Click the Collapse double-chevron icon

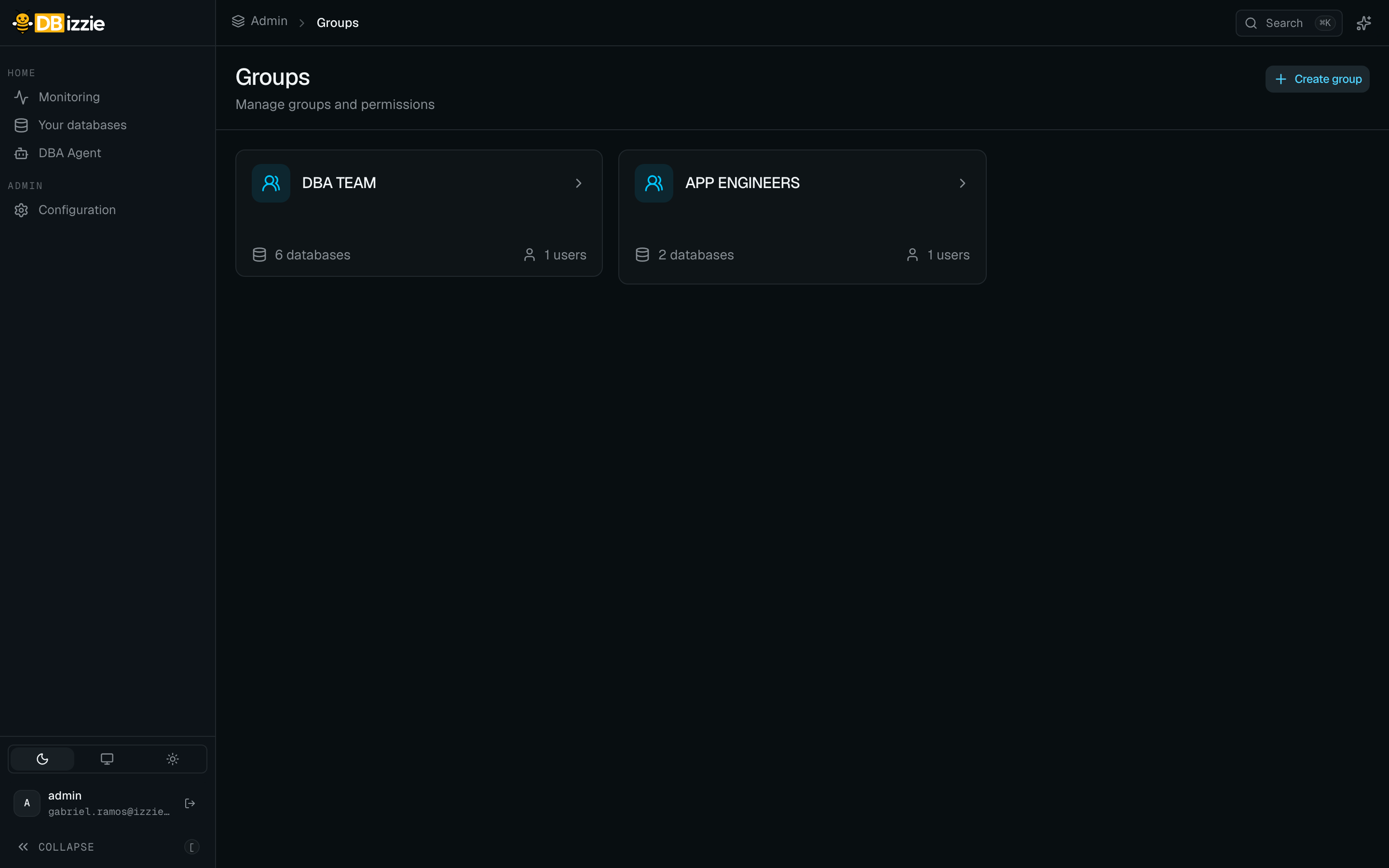pos(23,847)
